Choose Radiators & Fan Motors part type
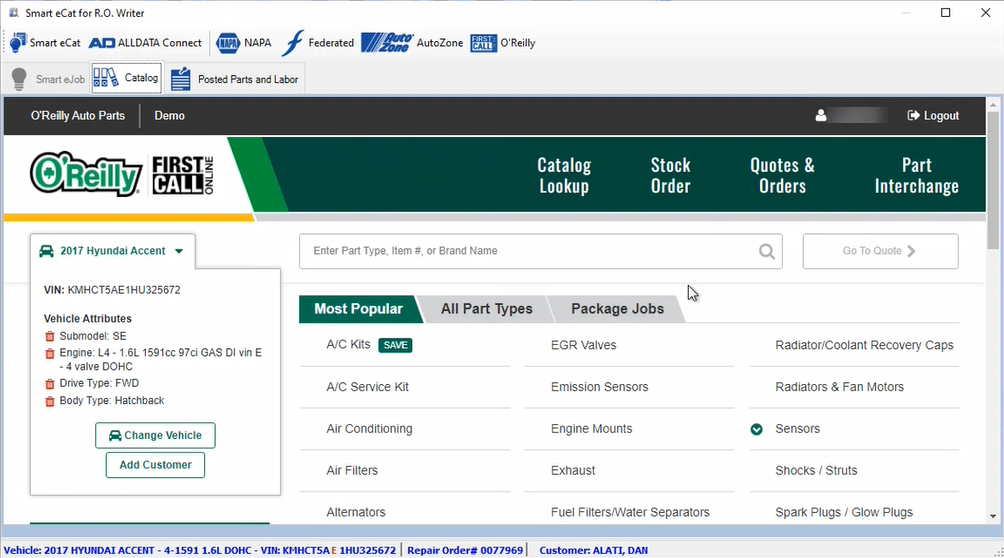 pyautogui.click(x=839, y=387)
